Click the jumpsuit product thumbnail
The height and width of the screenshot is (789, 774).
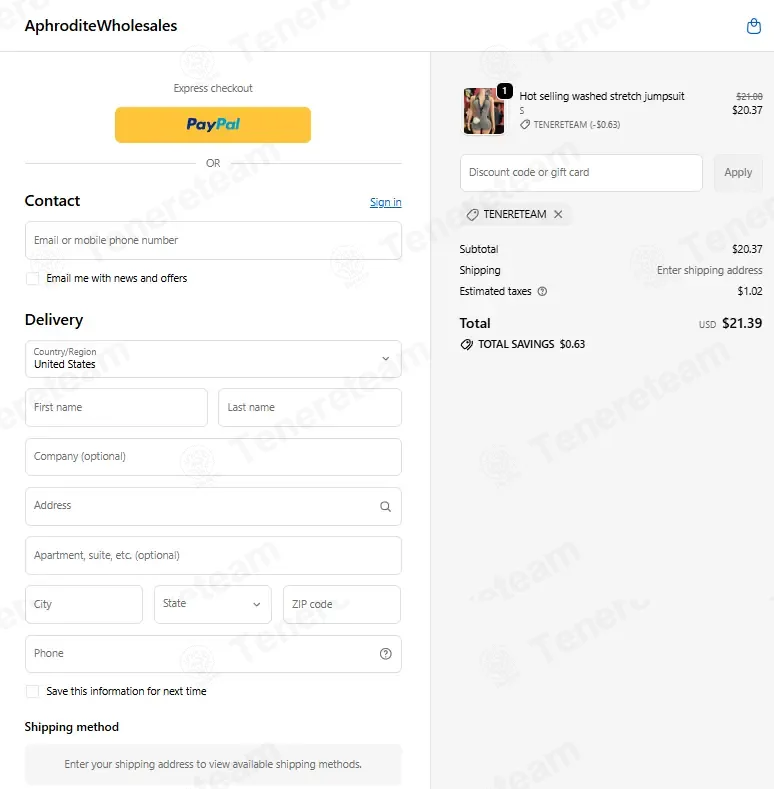click(484, 111)
